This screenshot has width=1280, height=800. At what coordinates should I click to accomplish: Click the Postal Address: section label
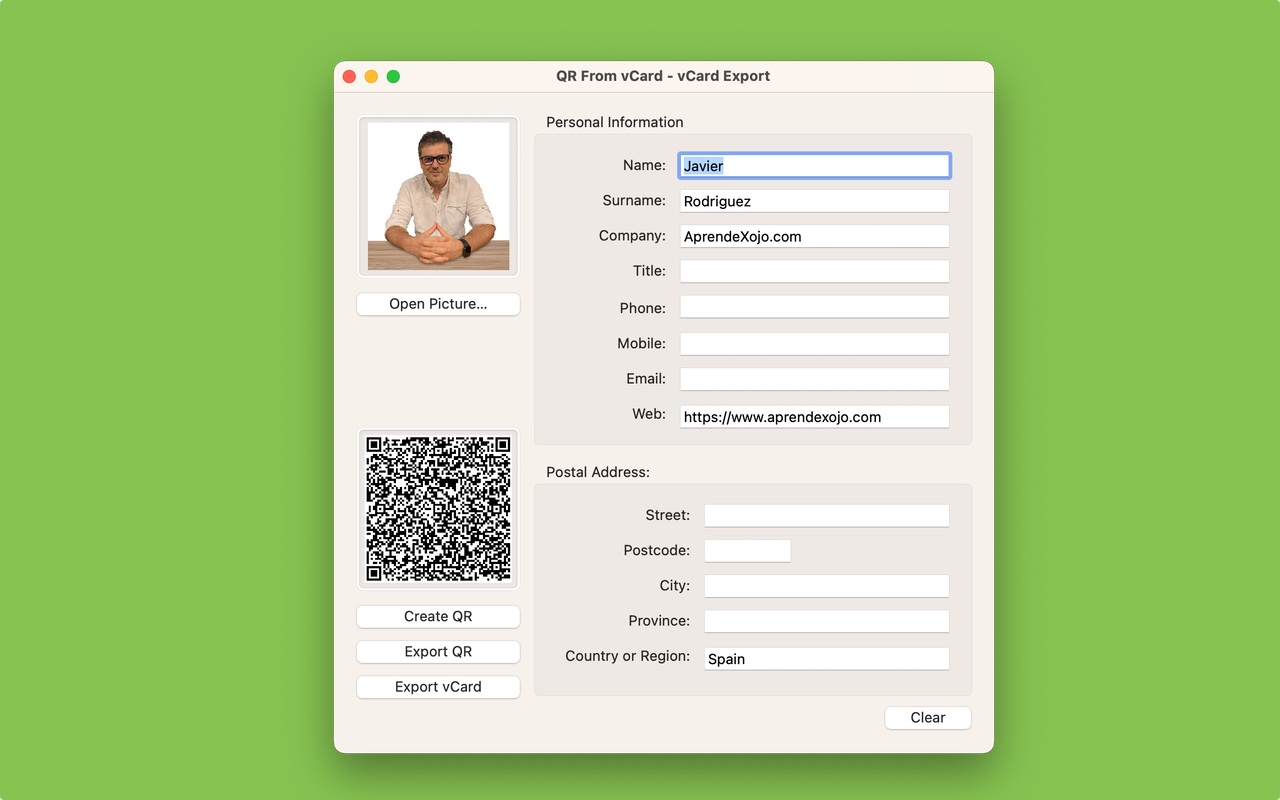598,472
